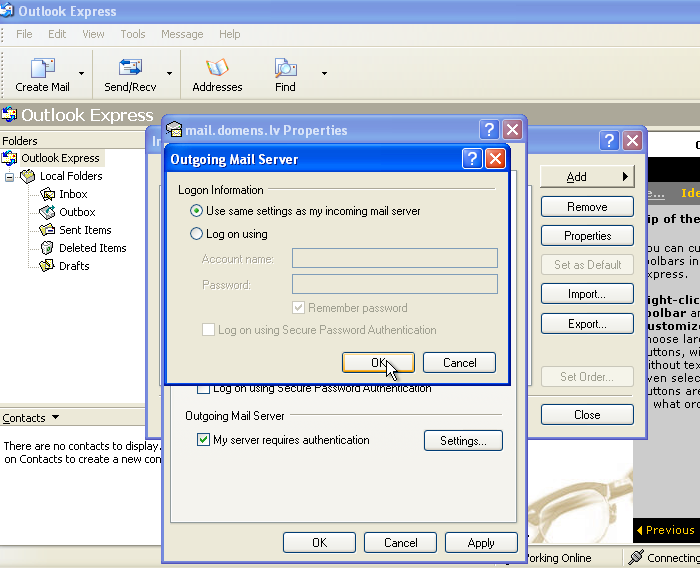Click Remove in Internet Accounts
The image size is (700, 568).
587,207
